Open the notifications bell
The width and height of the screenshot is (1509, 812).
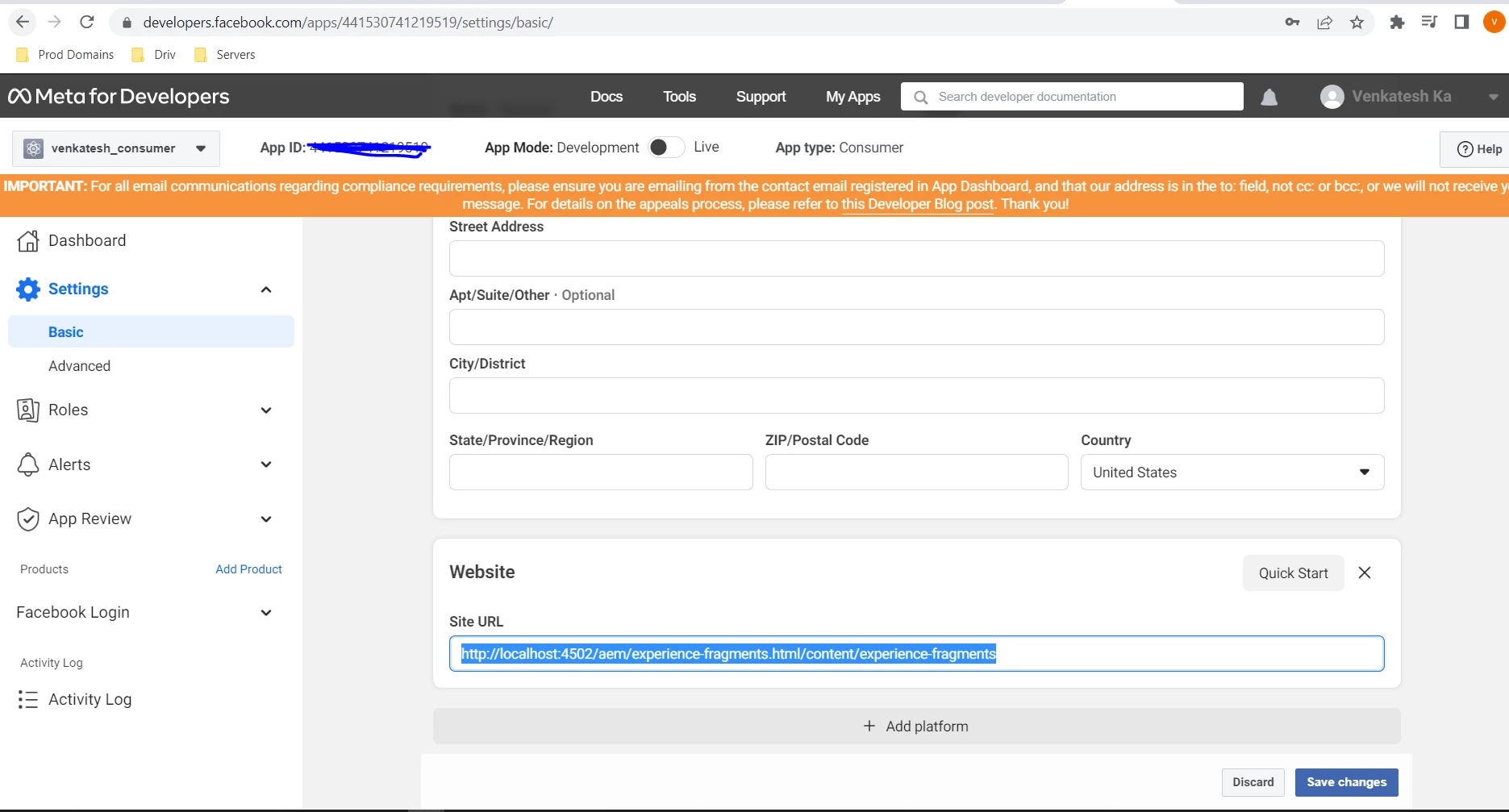pyautogui.click(x=1269, y=97)
